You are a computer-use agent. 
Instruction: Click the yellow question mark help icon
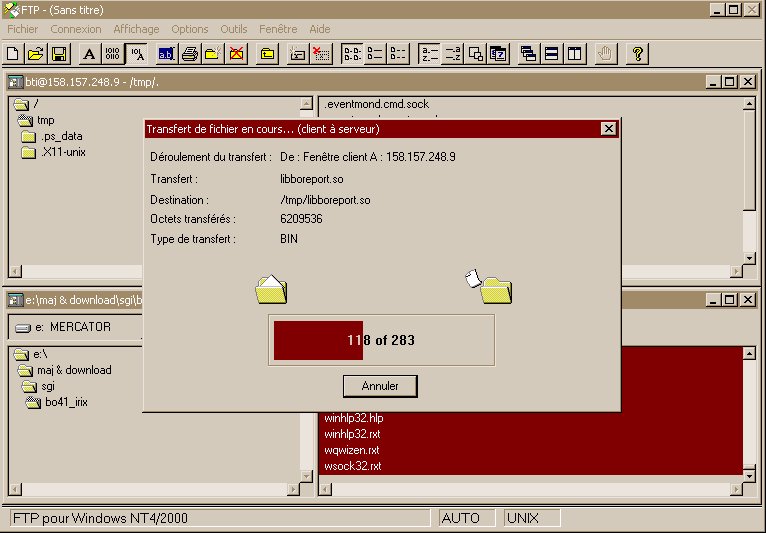pos(636,54)
